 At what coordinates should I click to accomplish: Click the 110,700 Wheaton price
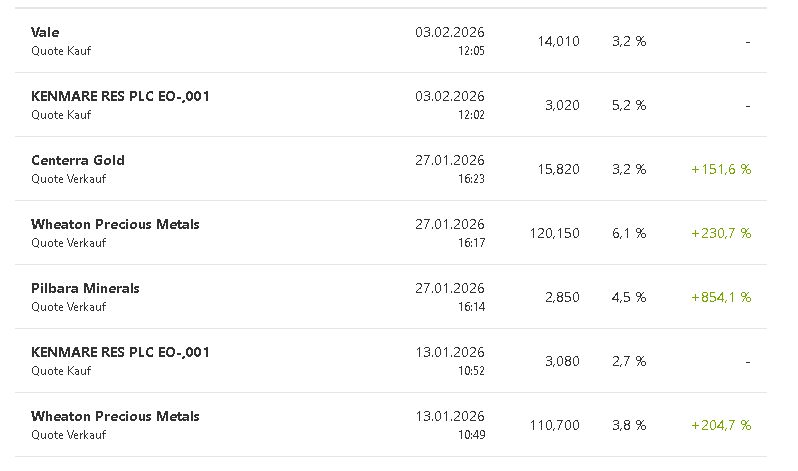coord(554,426)
